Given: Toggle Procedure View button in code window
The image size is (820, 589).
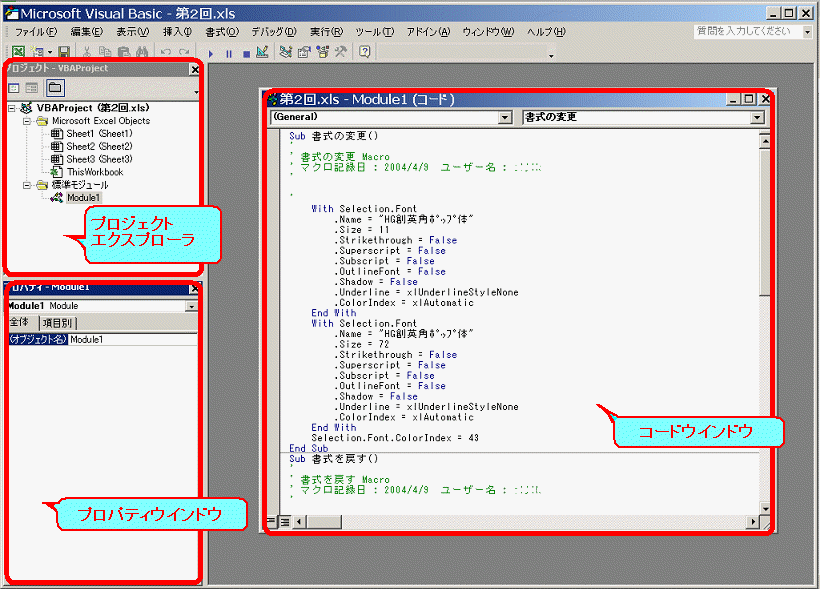Looking at the screenshot, I should 271,522.
